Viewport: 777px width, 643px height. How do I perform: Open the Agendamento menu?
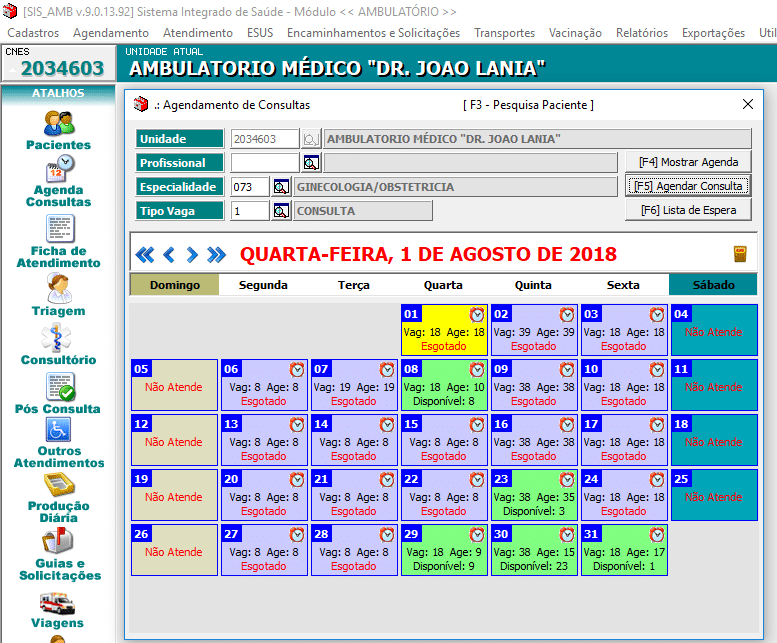pos(111,33)
